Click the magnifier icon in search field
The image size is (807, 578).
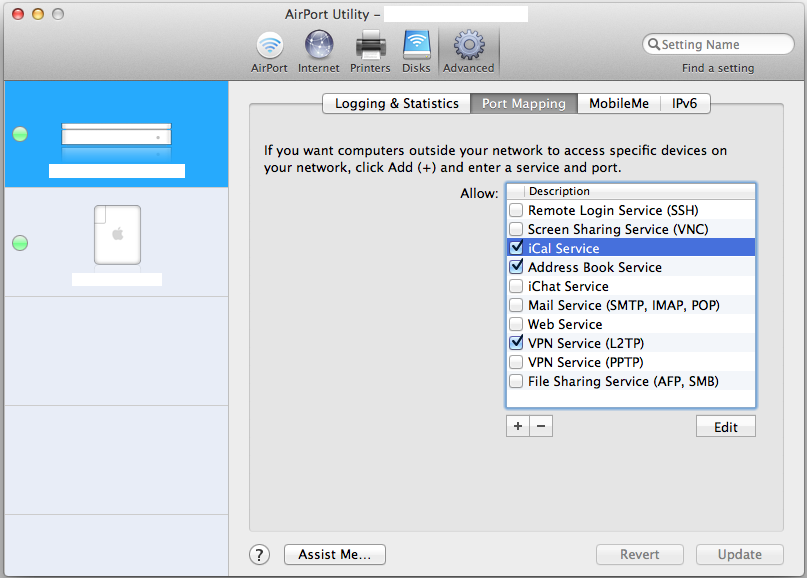pos(654,44)
